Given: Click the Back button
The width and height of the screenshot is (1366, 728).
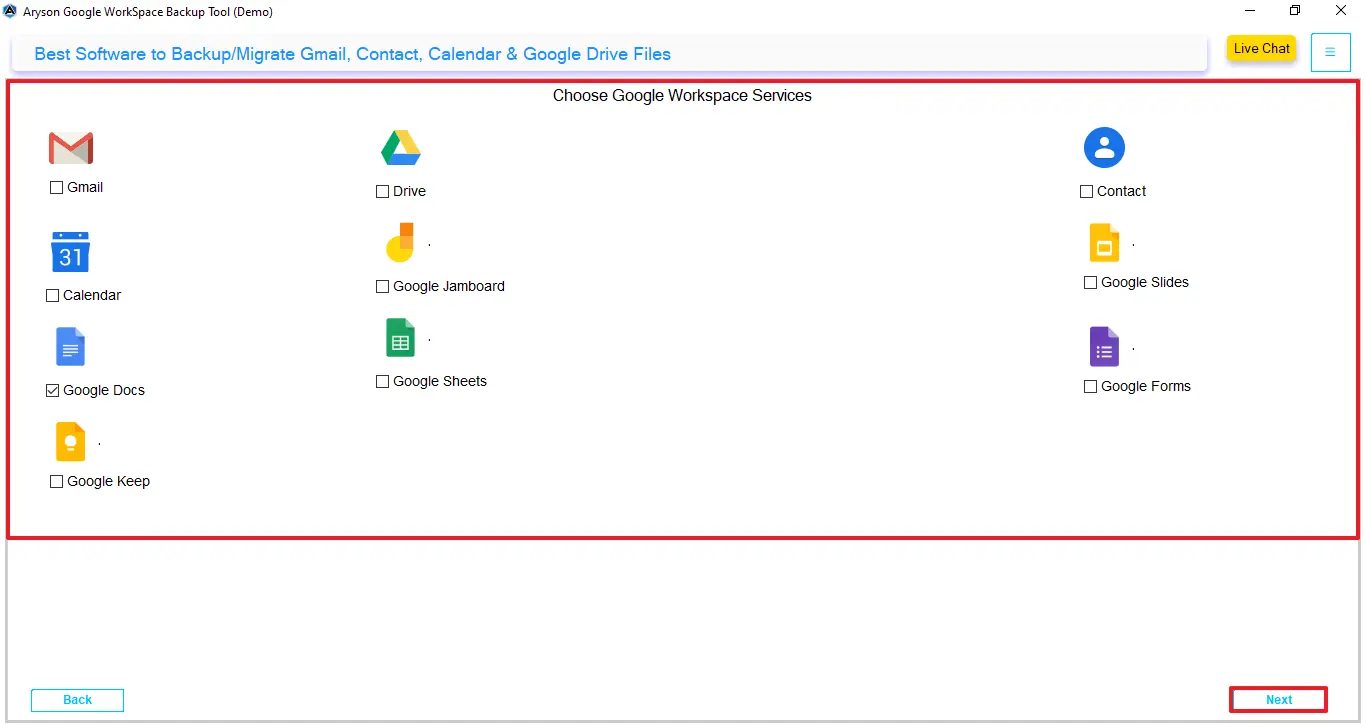Looking at the screenshot, I should coord(77,699).
